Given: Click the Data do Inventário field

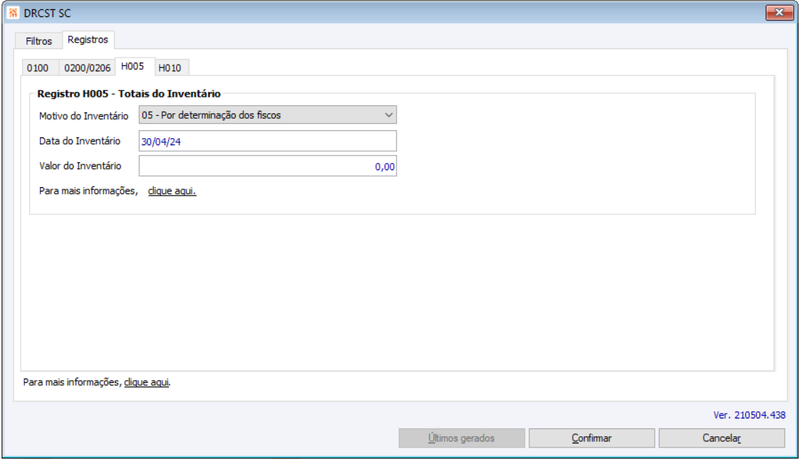Looking at the screenshot, I should pos(267,141).
